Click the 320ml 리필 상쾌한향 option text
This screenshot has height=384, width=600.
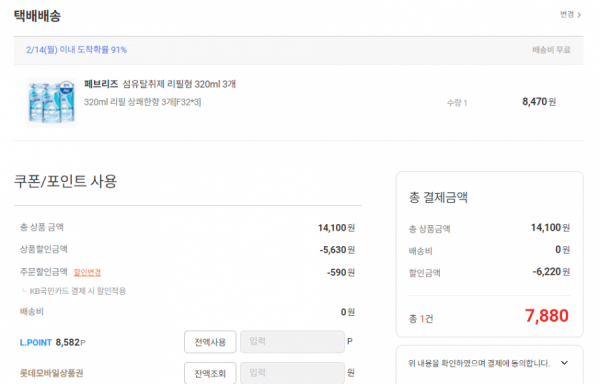(x=142, y=102)
